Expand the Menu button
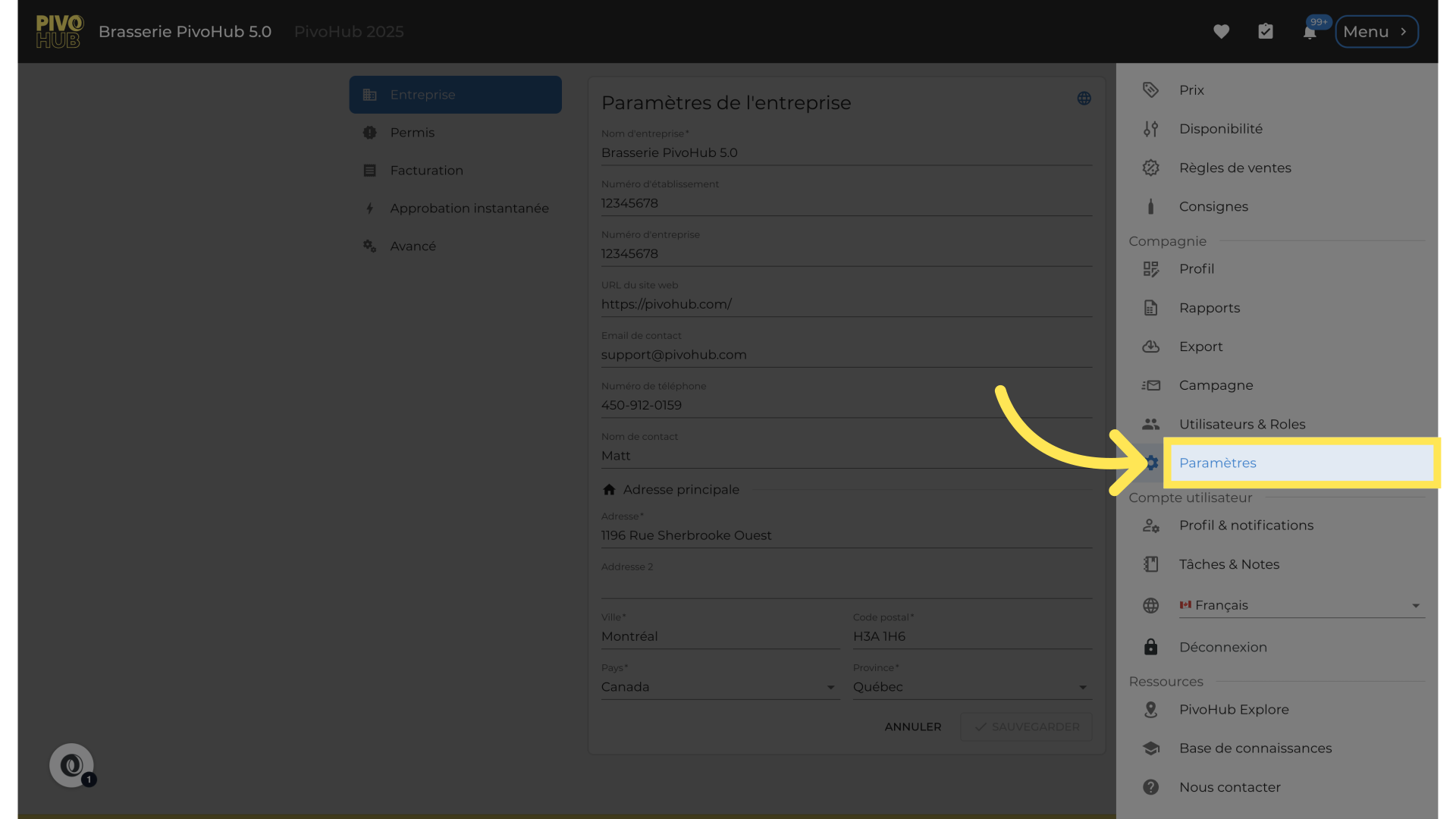 (1376, 32)
